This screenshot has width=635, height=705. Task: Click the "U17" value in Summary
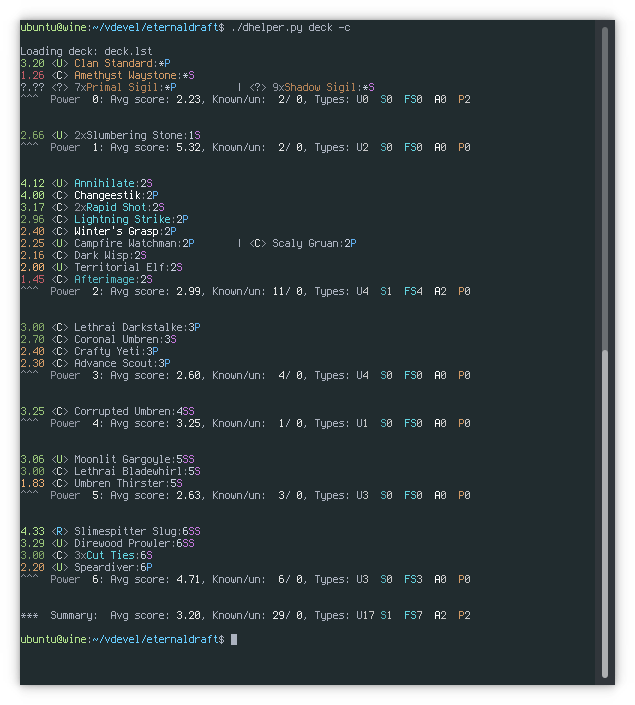pyautogui.click(x=365, y=616)
